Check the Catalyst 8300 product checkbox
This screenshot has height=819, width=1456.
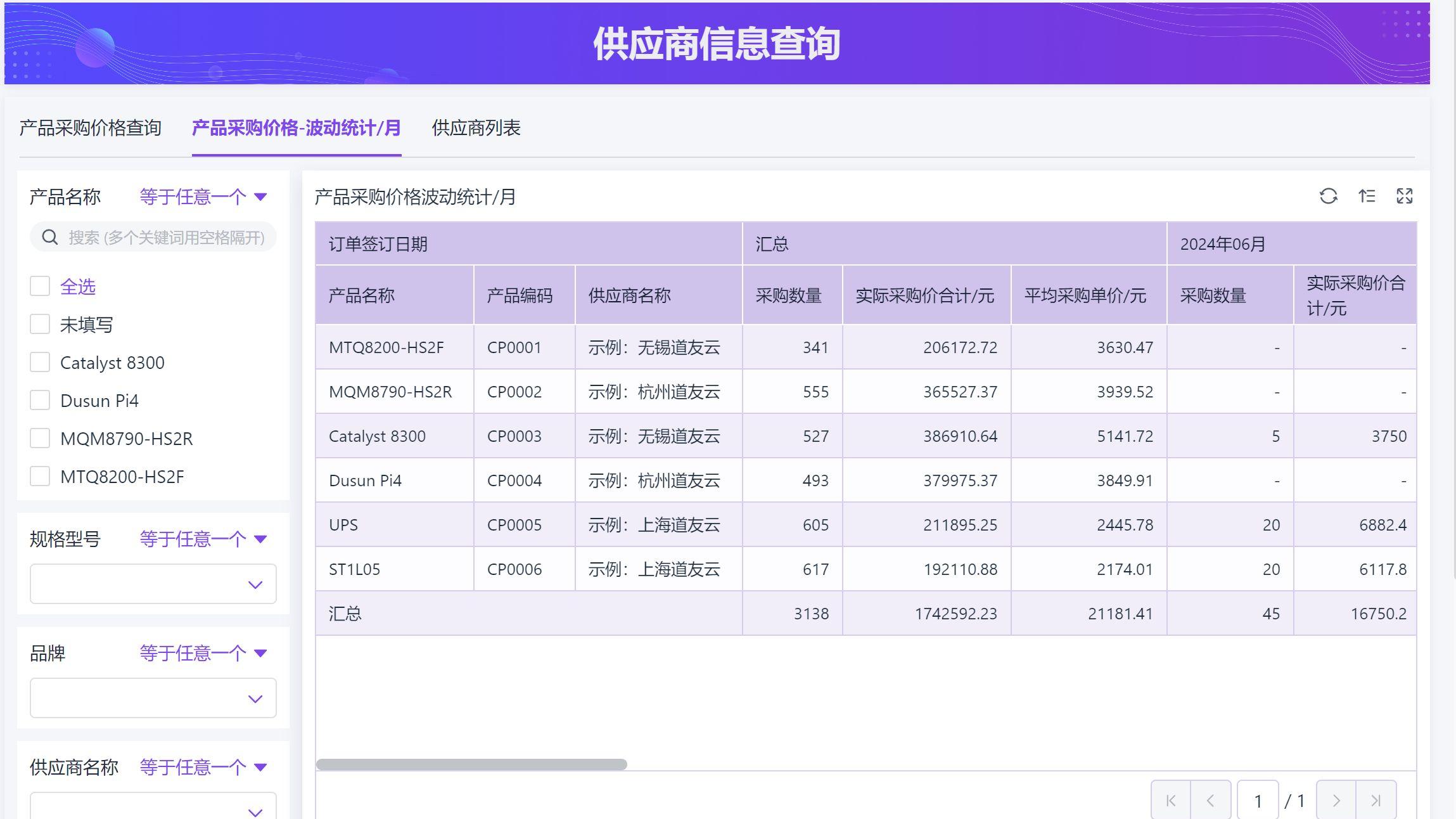pos(40,362)
